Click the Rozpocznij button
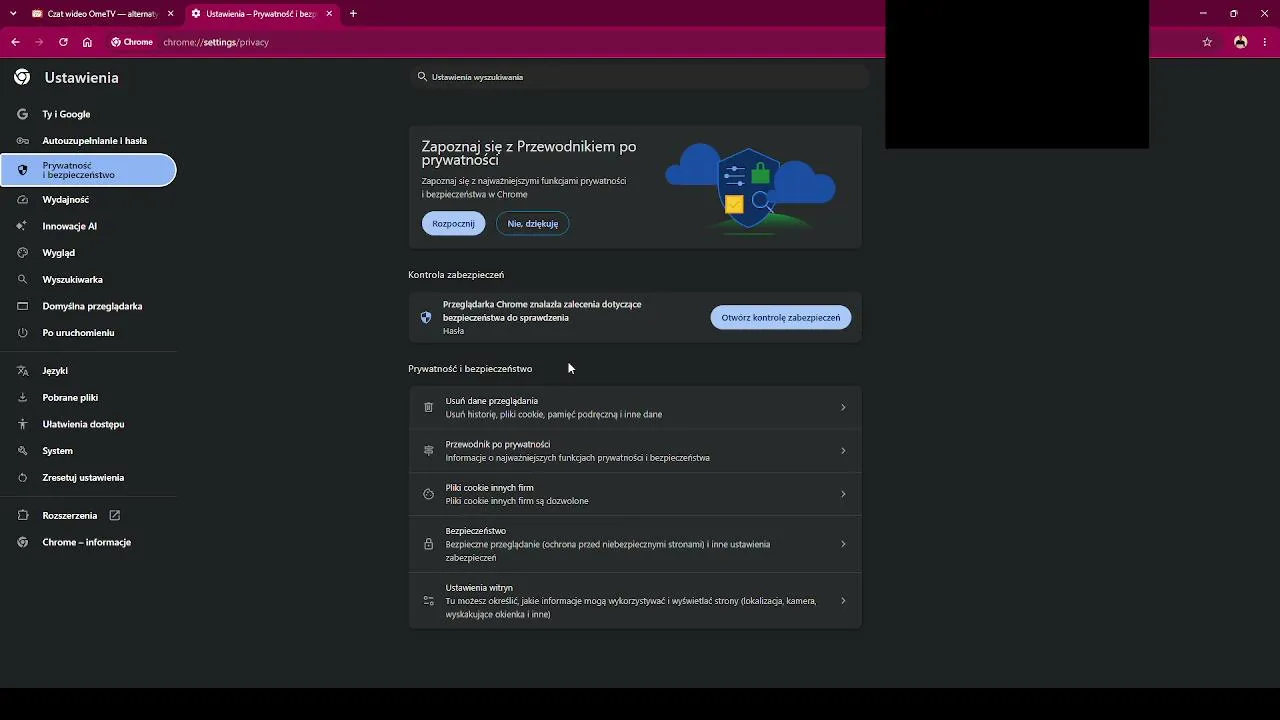This screenshot has height=720, width=1280. pyautogui.click(x=453, y=224)
